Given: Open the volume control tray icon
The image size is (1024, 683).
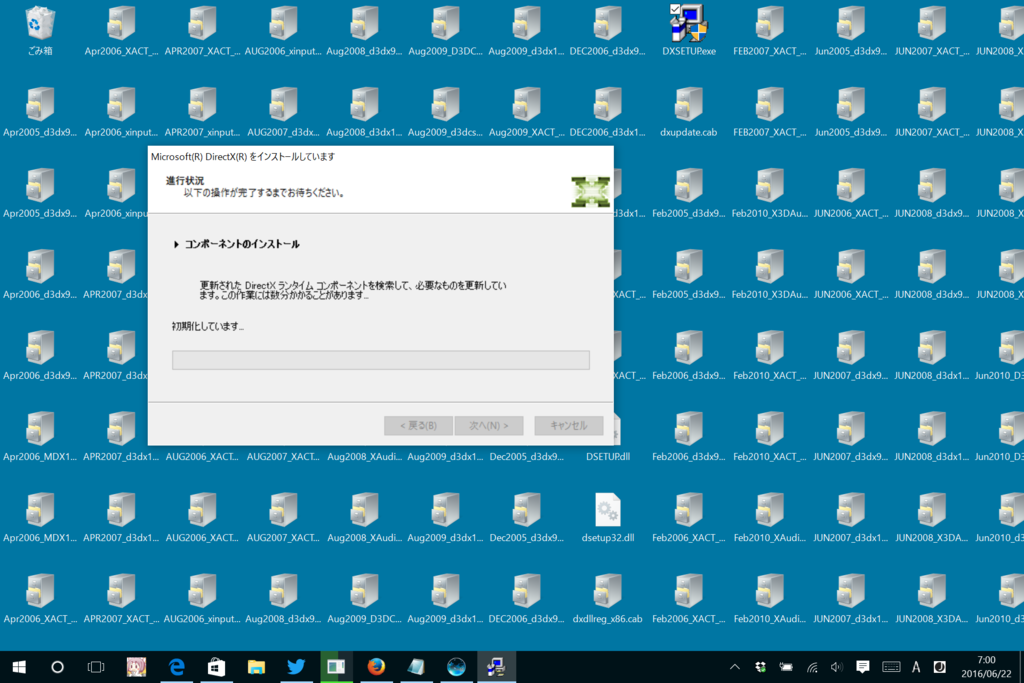Looking at the screenshot, I should (x=837, y=667).
